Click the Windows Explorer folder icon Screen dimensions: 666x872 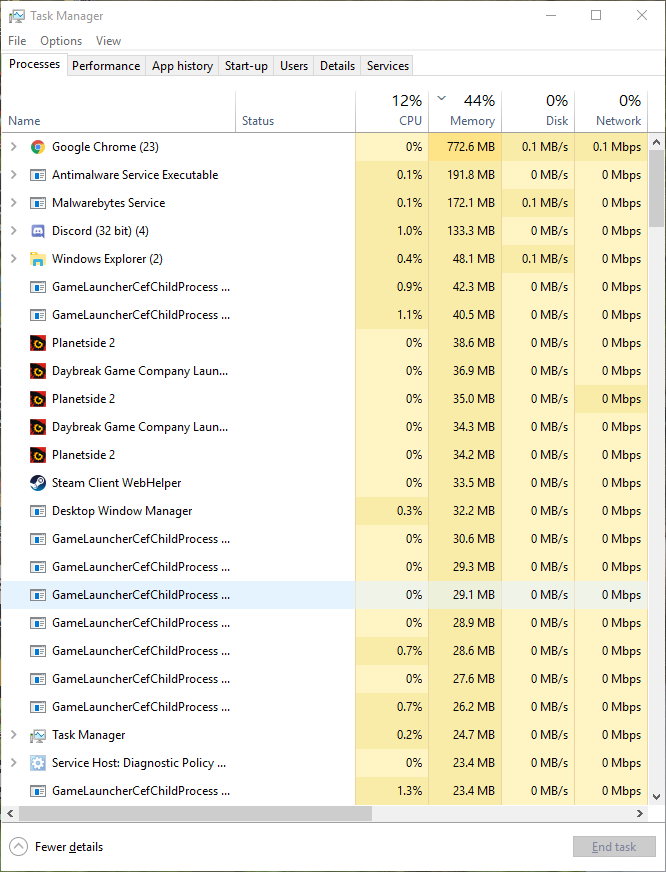38,259
